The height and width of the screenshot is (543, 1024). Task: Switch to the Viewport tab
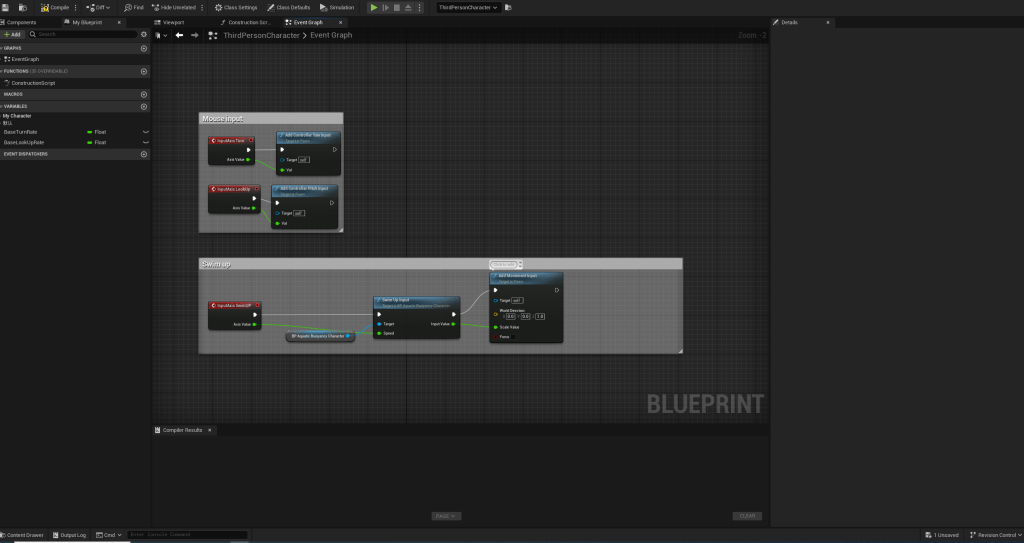[x=174, y=21]
